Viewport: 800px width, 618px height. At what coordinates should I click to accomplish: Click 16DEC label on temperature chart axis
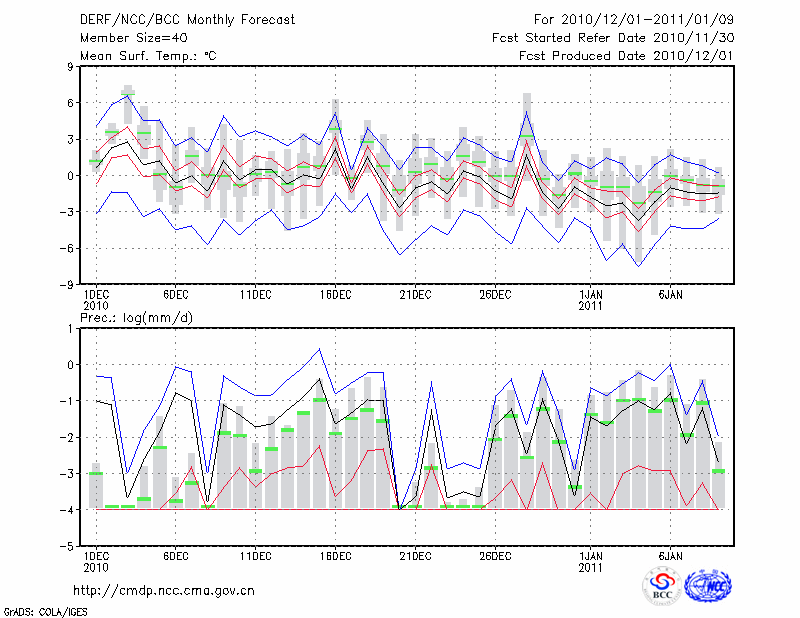(335, 294)
